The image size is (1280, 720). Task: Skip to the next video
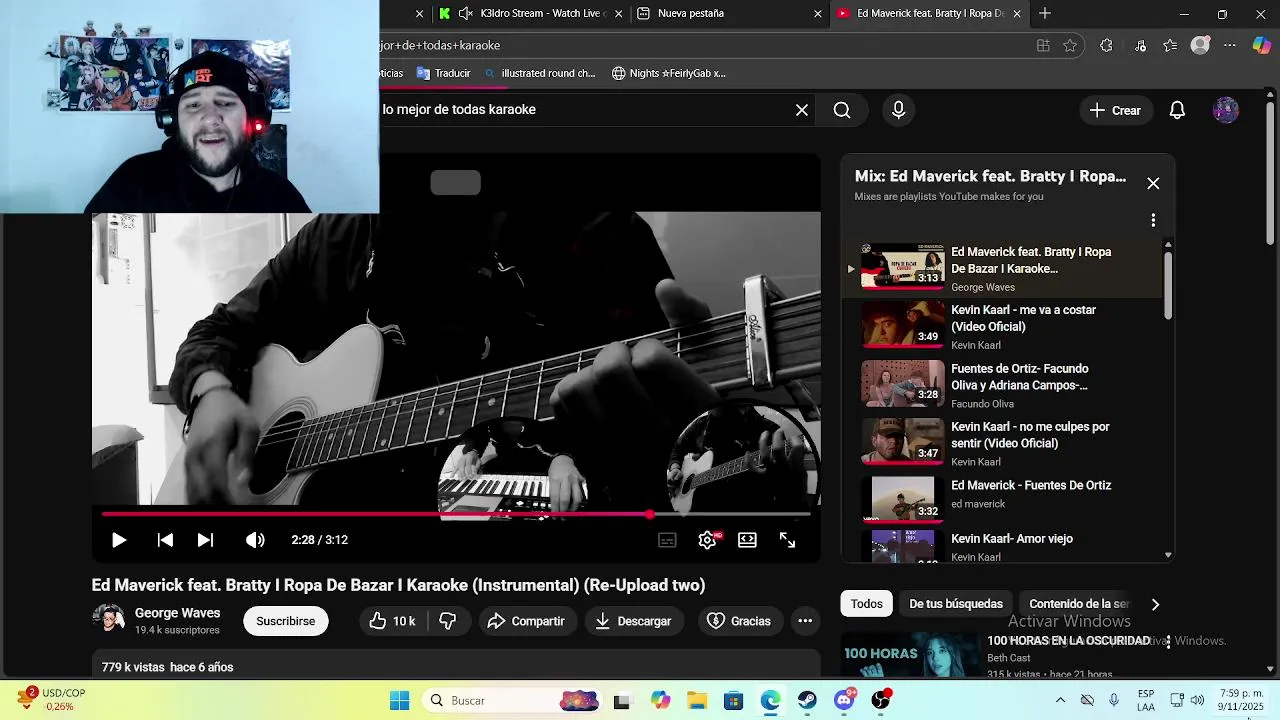pos(205,540)
